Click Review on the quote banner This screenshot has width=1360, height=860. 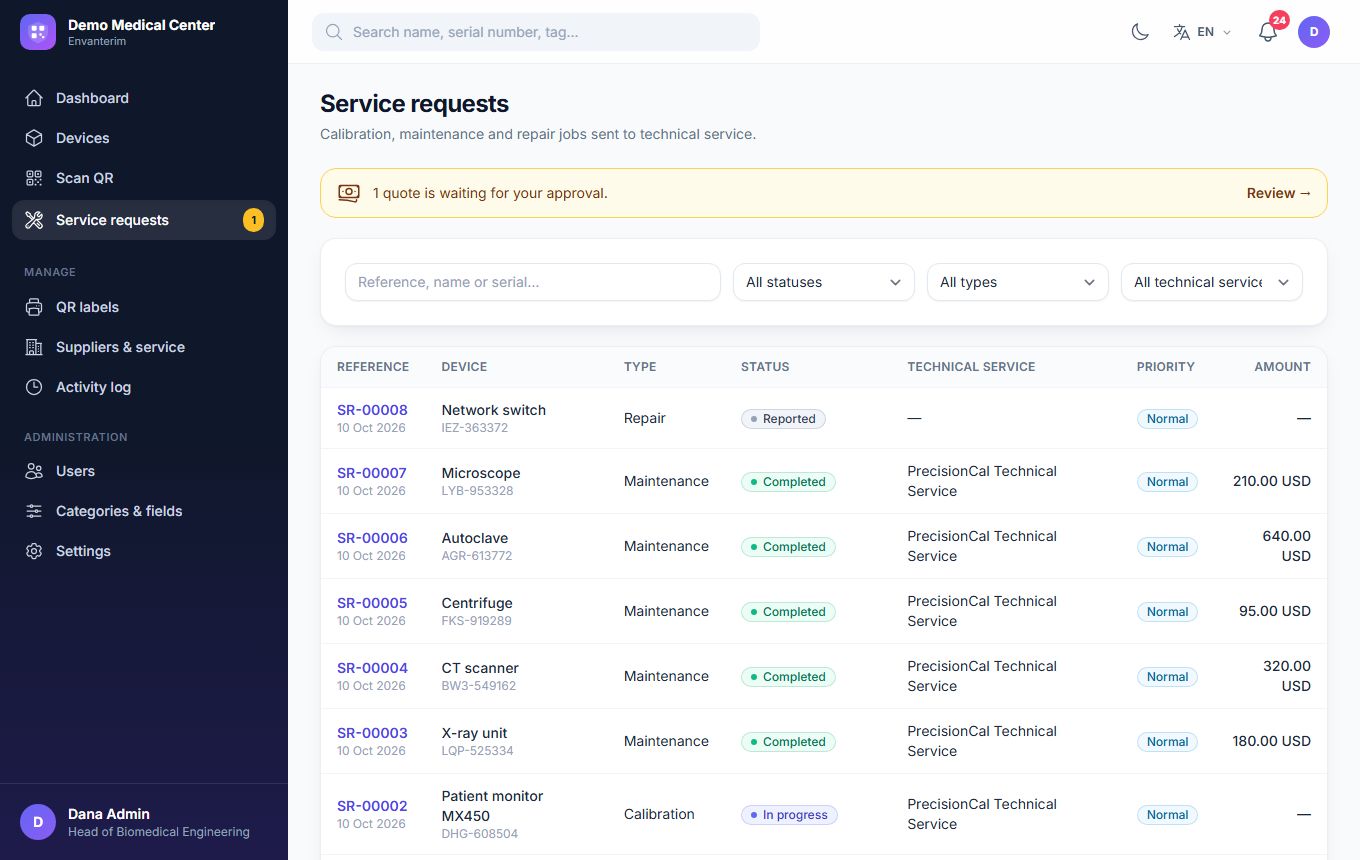click(1279, 193)
